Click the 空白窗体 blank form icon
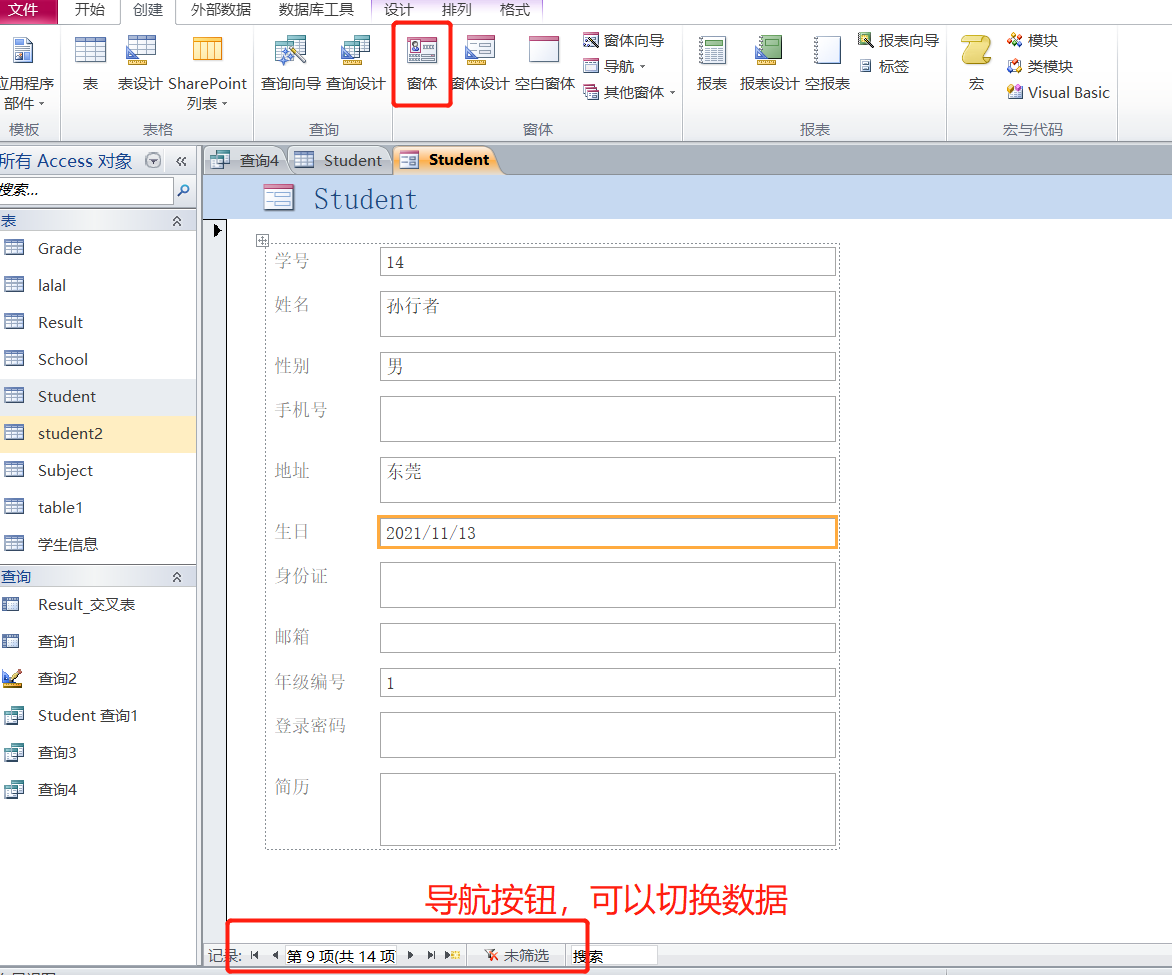This screenshot has height=975, width=1172. [544, 63]
